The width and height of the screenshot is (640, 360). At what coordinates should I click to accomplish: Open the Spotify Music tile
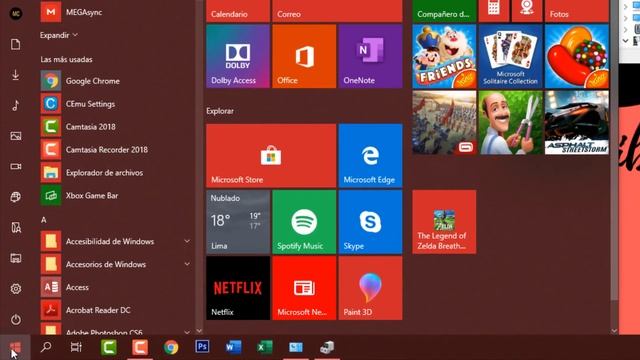304,222
